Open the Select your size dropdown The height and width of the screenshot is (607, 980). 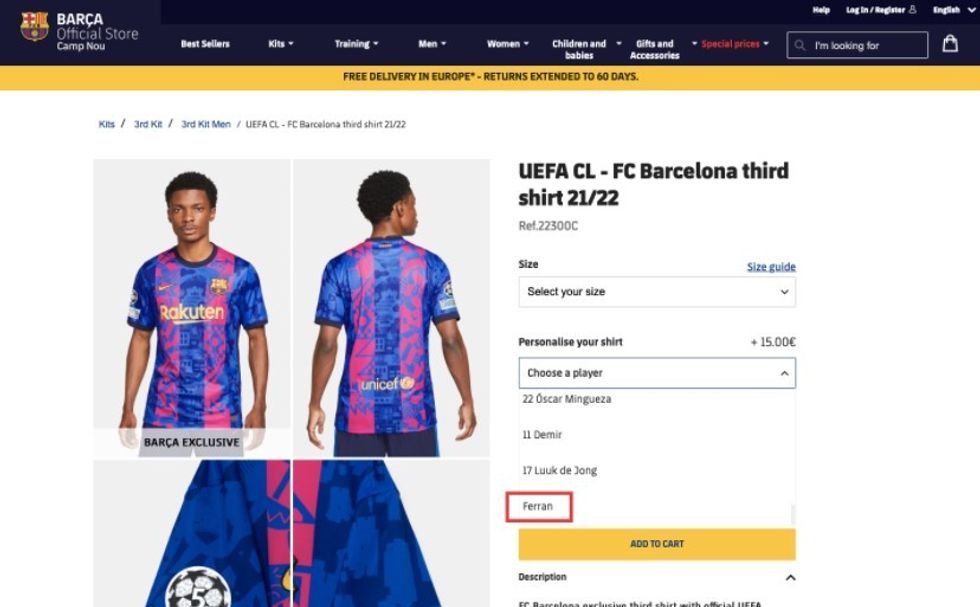click(657, 292)
